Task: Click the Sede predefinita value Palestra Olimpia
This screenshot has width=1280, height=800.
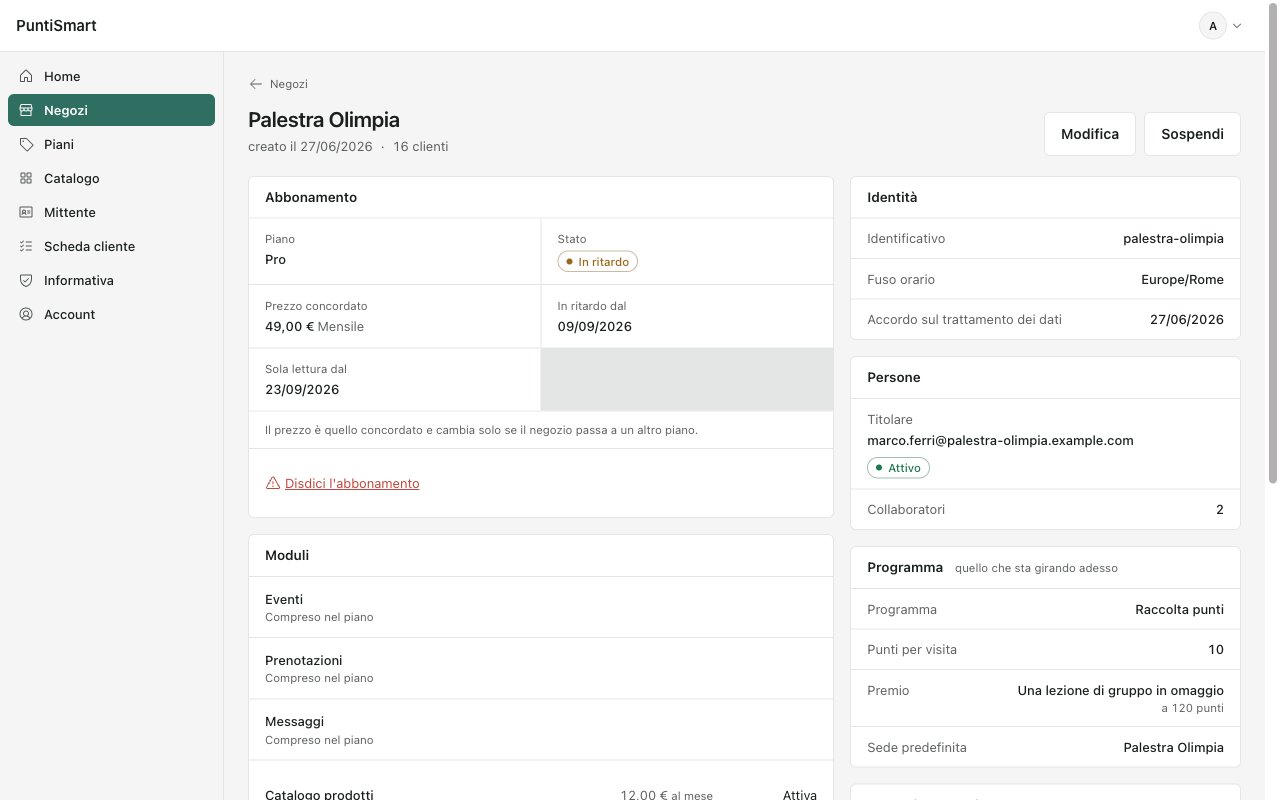Action: point(1174,748)
